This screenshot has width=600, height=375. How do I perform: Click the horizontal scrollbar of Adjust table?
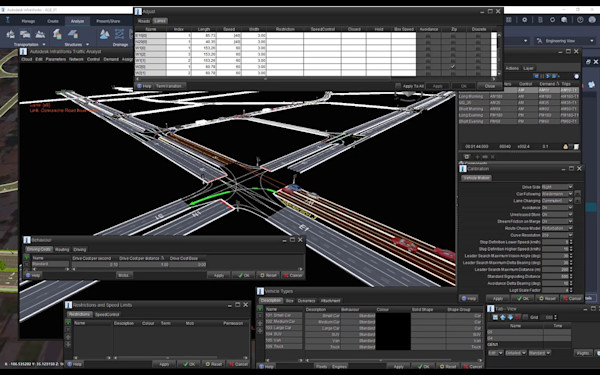click(315, 79)
